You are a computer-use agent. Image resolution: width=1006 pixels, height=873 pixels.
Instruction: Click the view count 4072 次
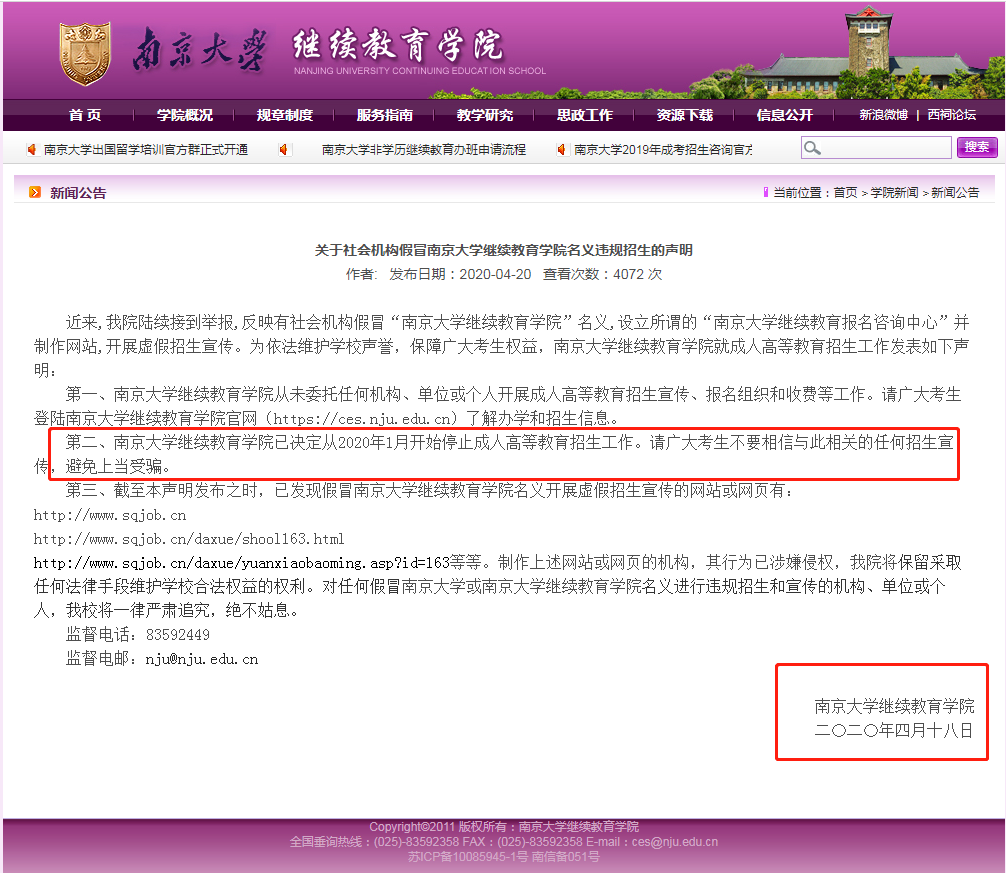638,274
